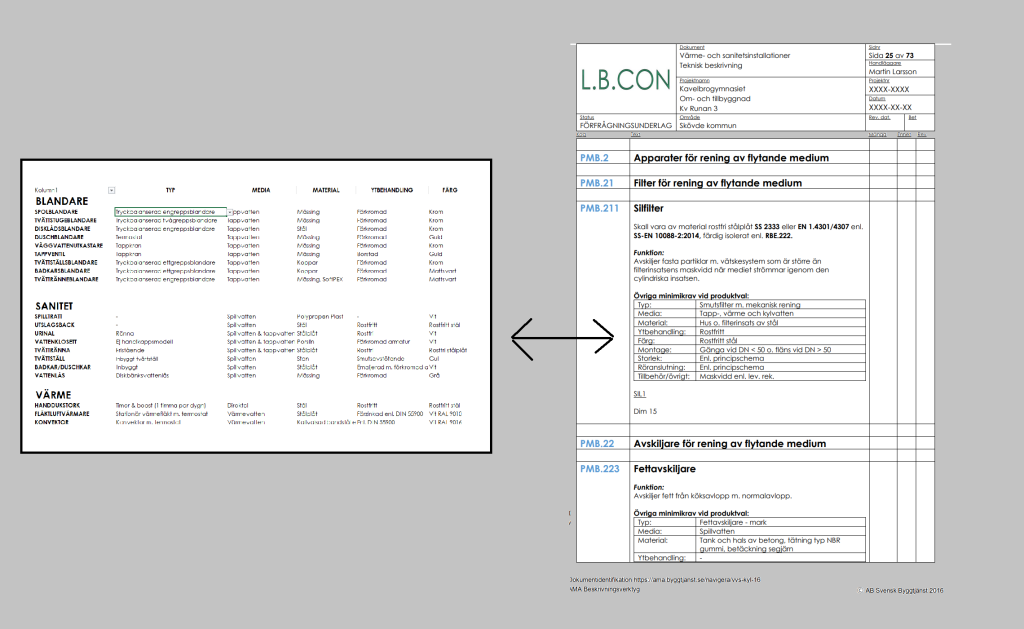Select the TYP column header
This screenshot has height=629, width=1024.
[x=170, y=189]
